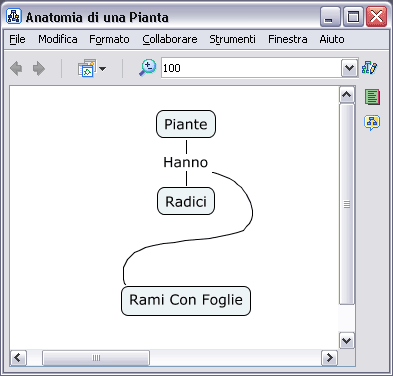
Task: Open the Modifica menu
Action: coord(58,39)
